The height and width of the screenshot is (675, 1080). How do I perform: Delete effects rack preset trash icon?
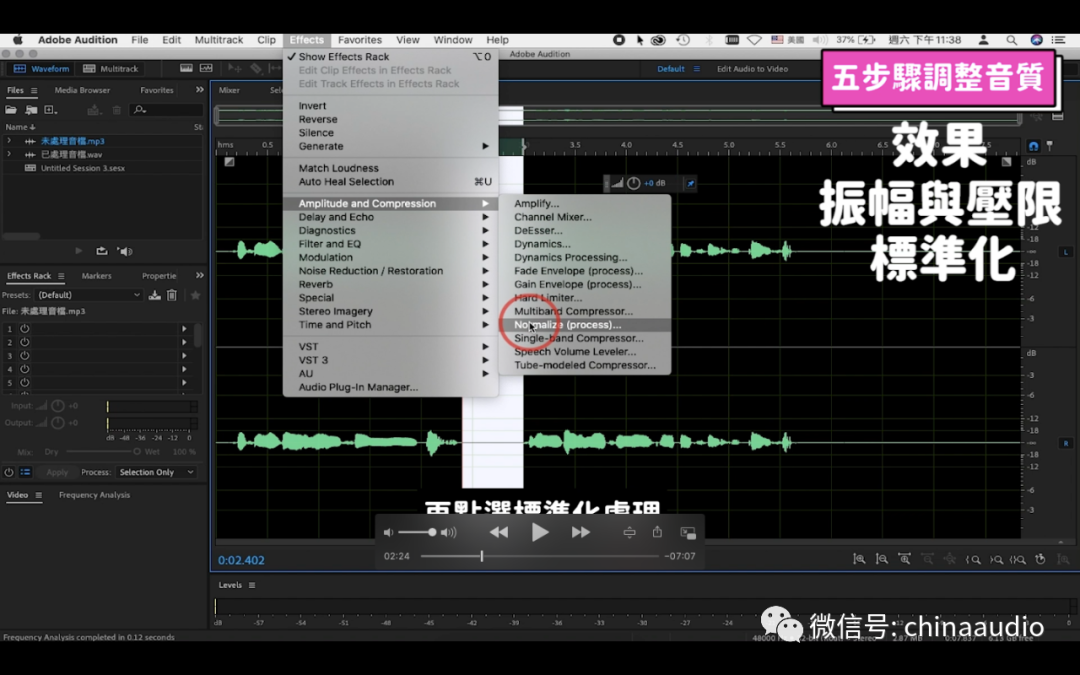click(x=172, y=295)
